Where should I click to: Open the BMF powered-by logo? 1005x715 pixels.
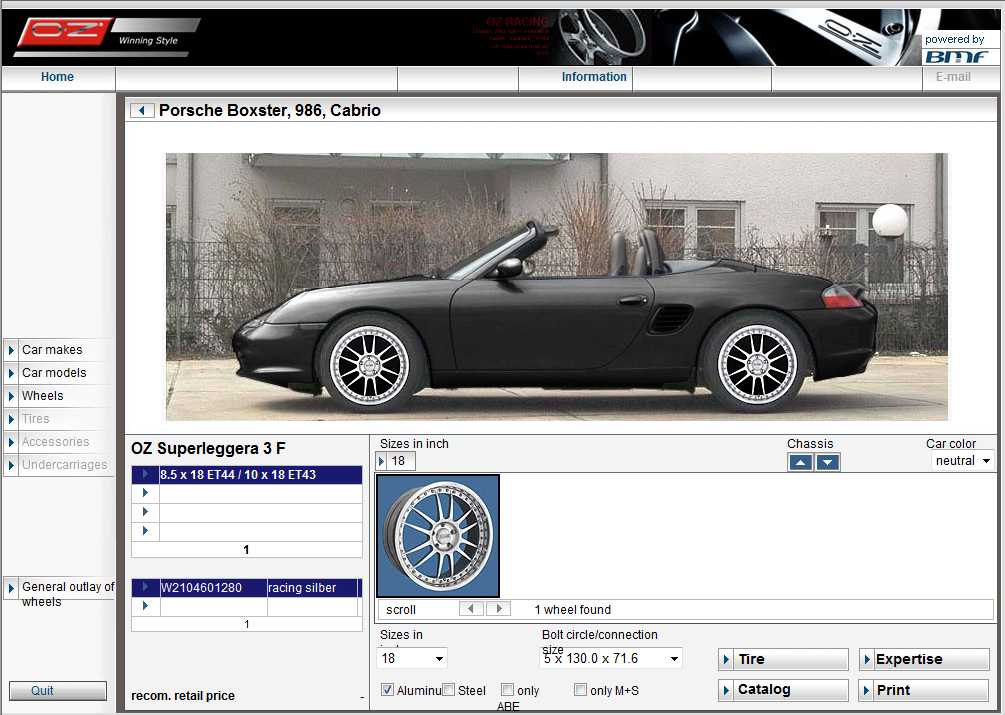959,49
